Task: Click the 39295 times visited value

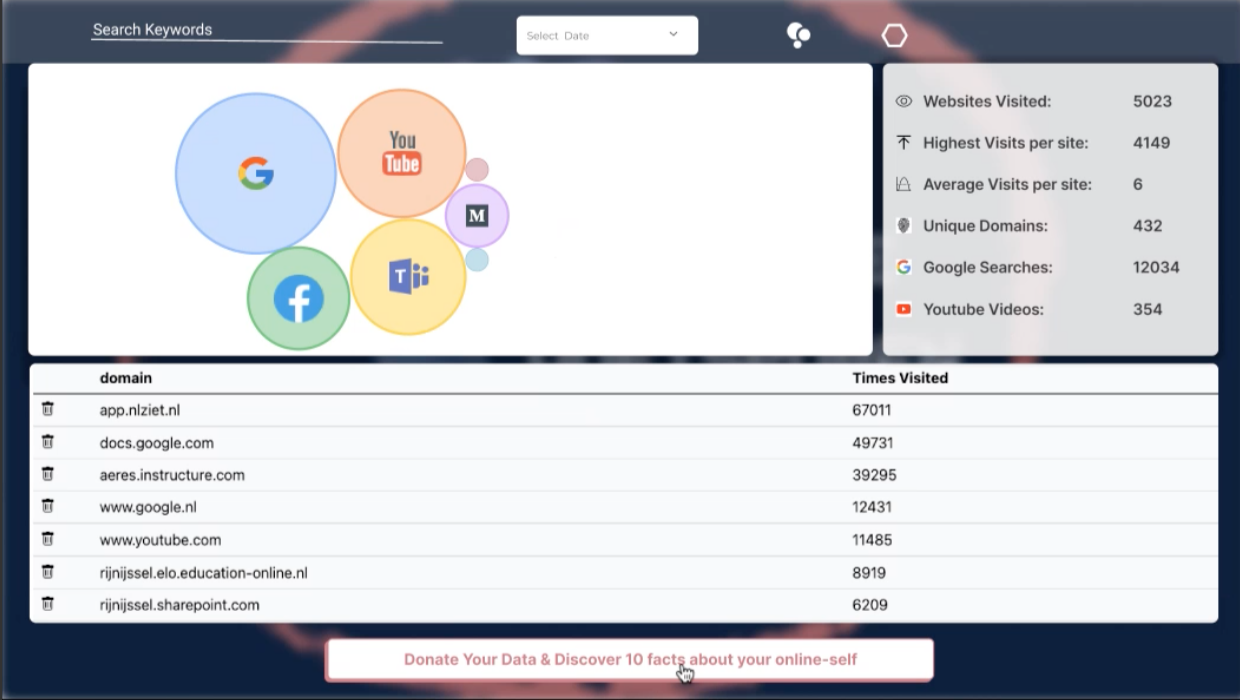Action: coord(874,475)
